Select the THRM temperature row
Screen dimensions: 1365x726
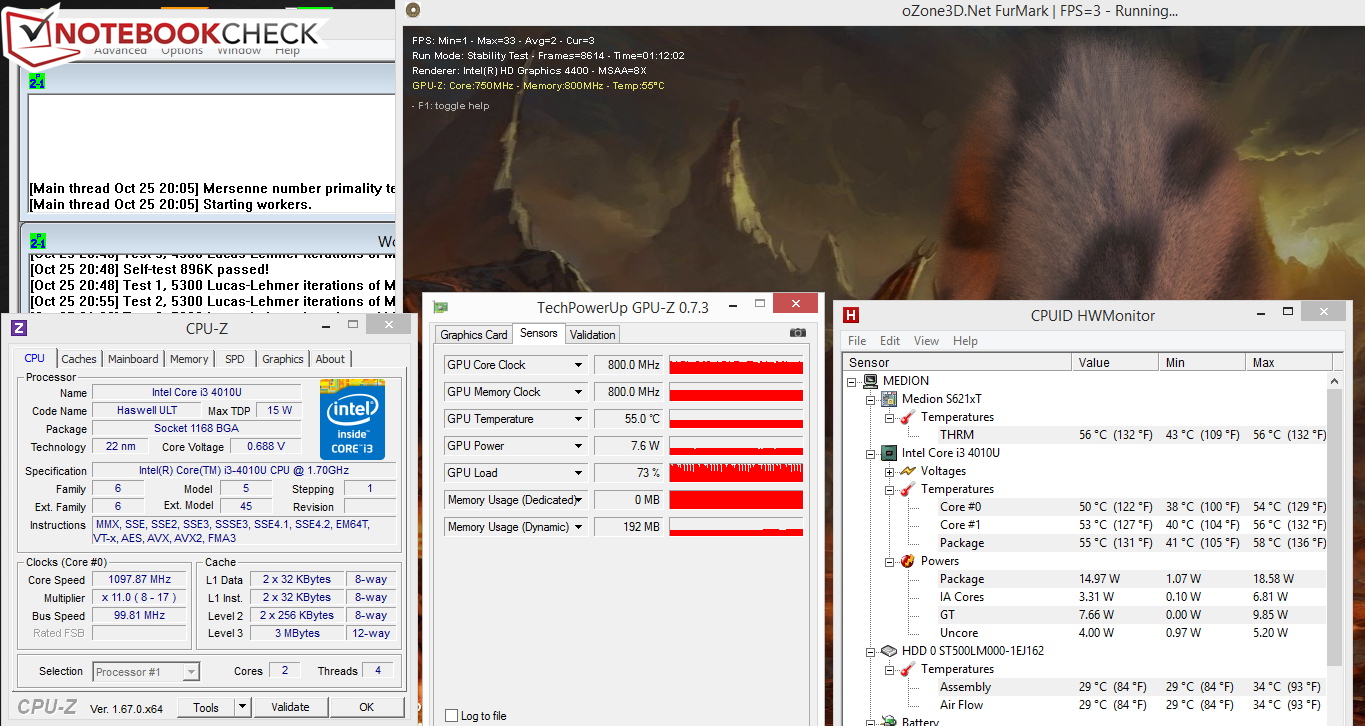(x=1086, y=435)
